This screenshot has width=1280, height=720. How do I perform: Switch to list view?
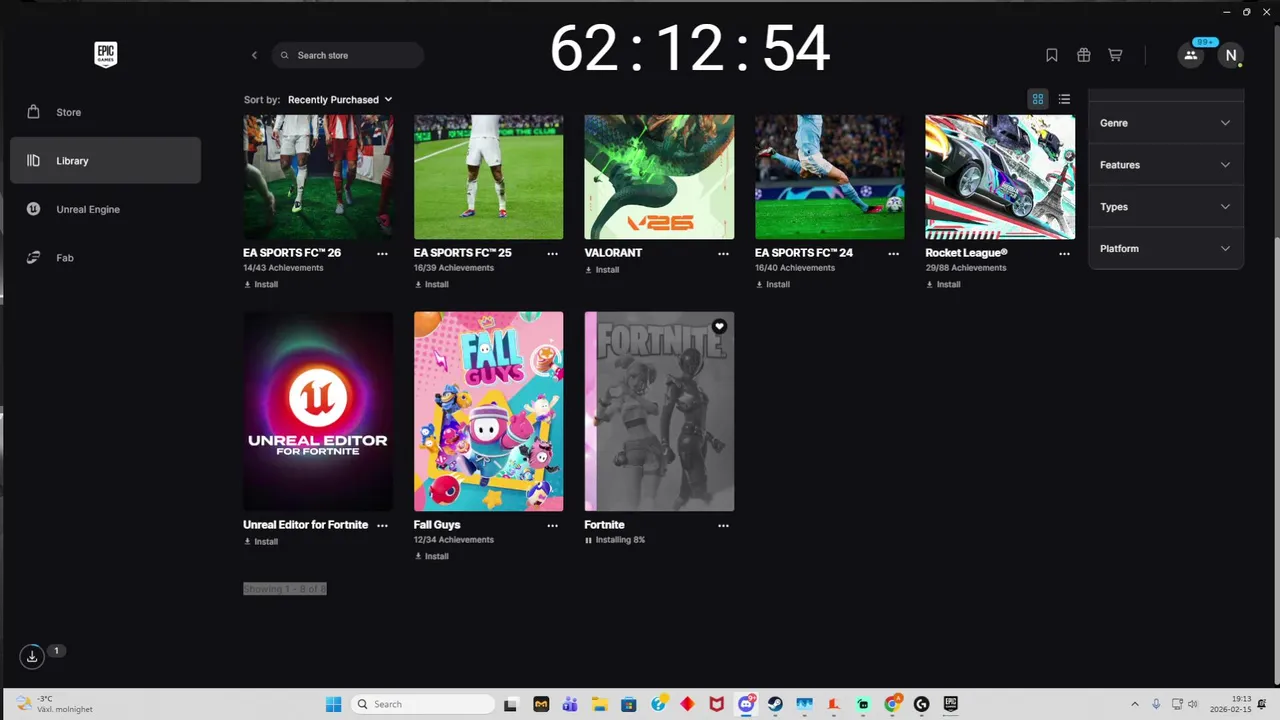point(1064,99)
